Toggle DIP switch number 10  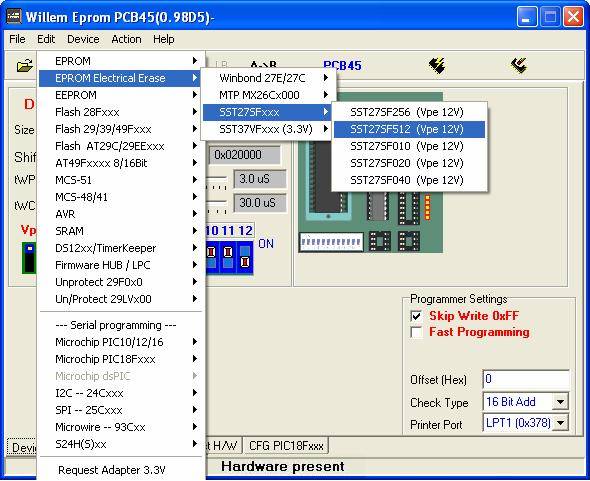click(211, 258)
